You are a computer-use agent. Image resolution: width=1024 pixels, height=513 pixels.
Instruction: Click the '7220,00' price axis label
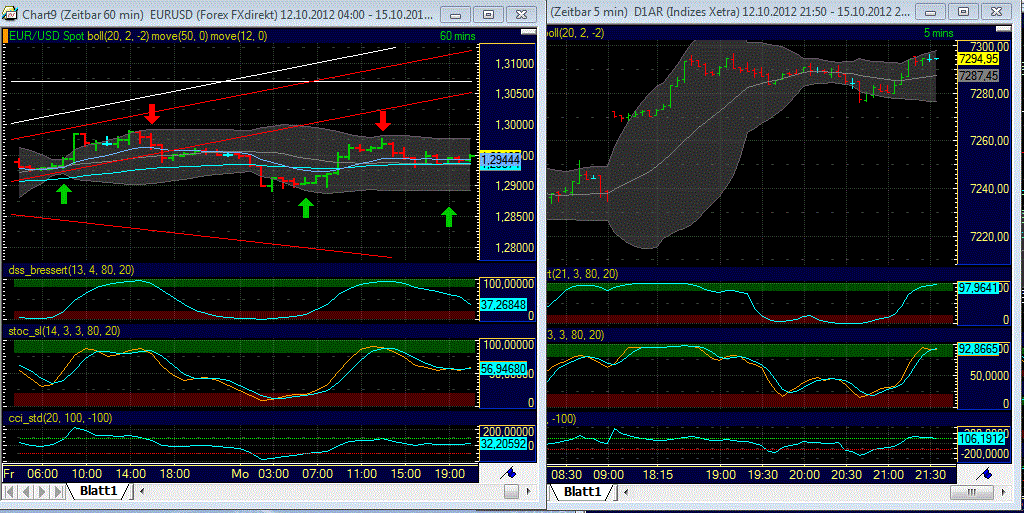pos(989,236)
